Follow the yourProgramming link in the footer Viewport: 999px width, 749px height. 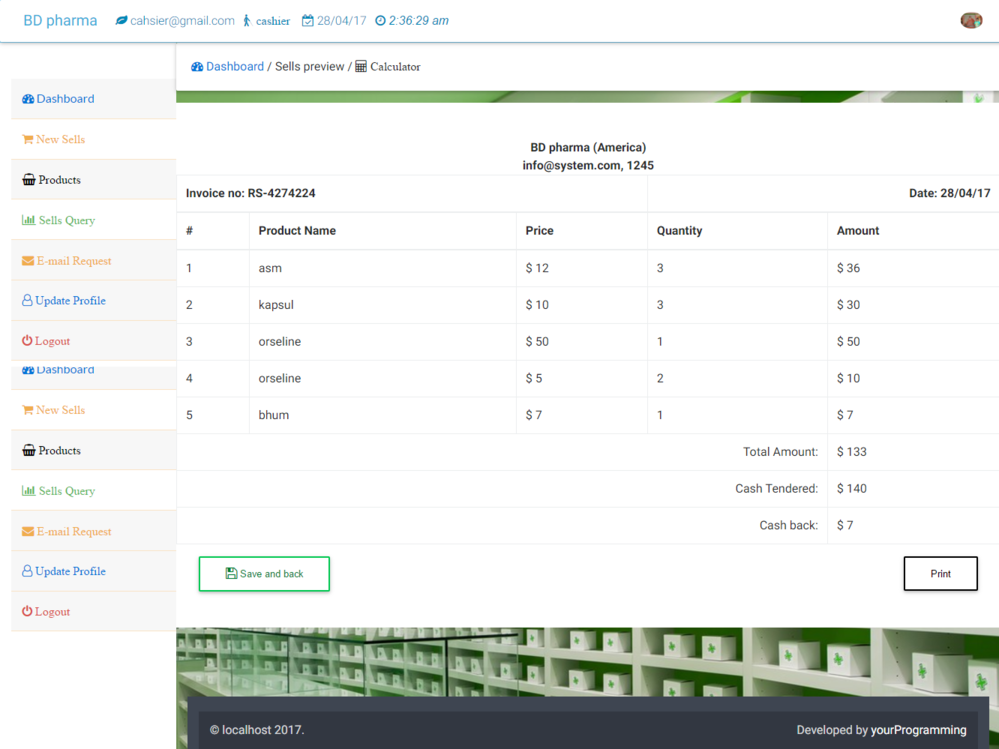918,730
